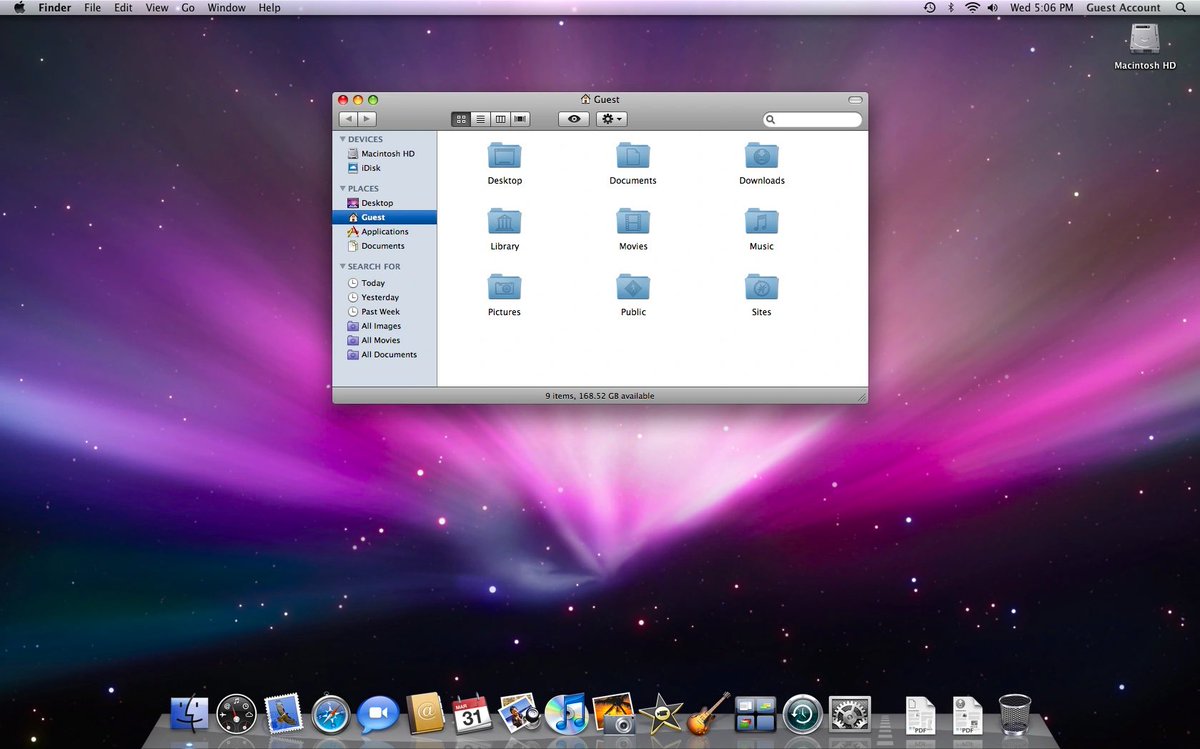Launch GarageBand guitar icon in Dock

pos(709,714)
